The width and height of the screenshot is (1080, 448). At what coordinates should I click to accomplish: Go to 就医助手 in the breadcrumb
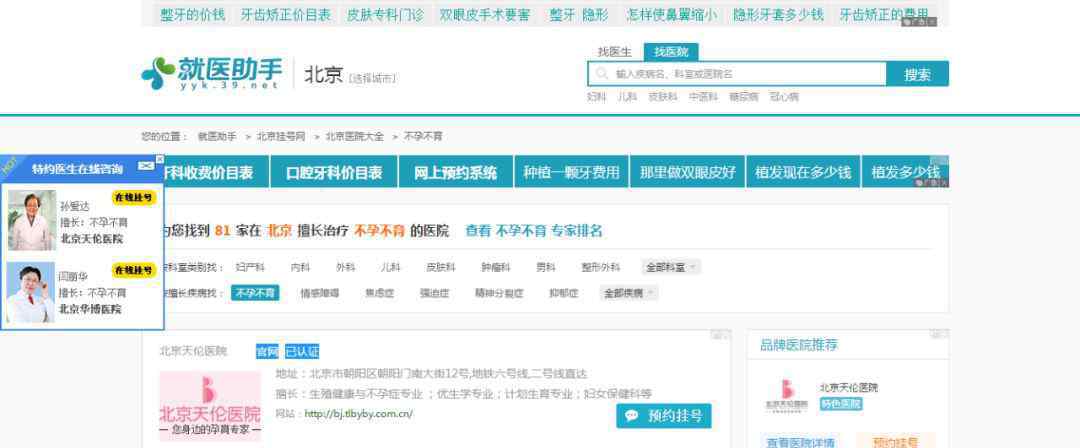[217, 136]
